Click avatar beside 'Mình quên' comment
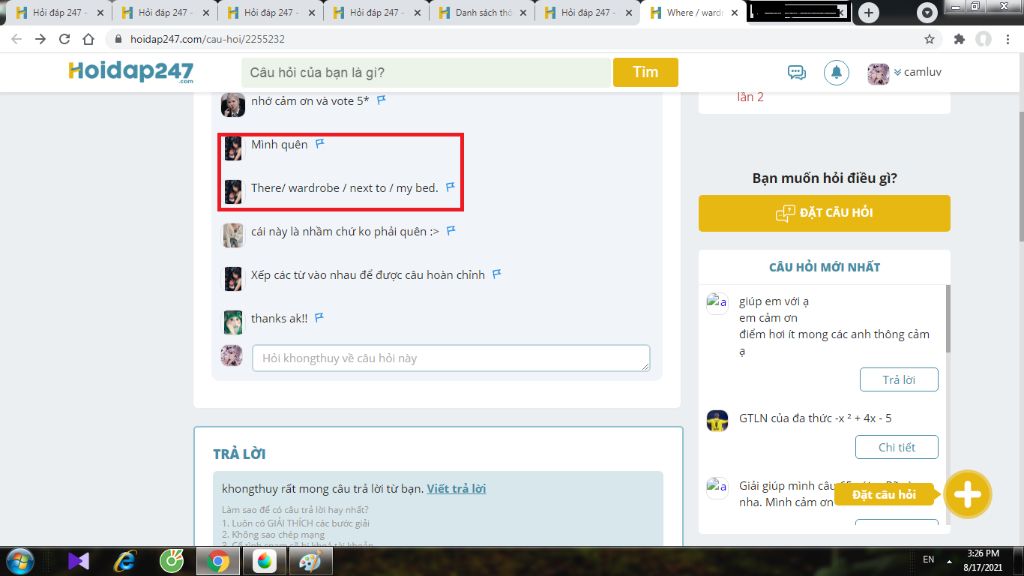The image size is (1024, 576). tap(233, 148)
